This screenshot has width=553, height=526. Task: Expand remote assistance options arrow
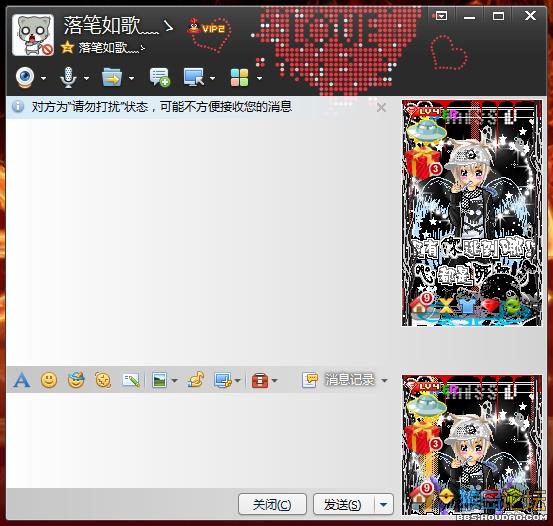pyautogui.click(x=212, y=78)
